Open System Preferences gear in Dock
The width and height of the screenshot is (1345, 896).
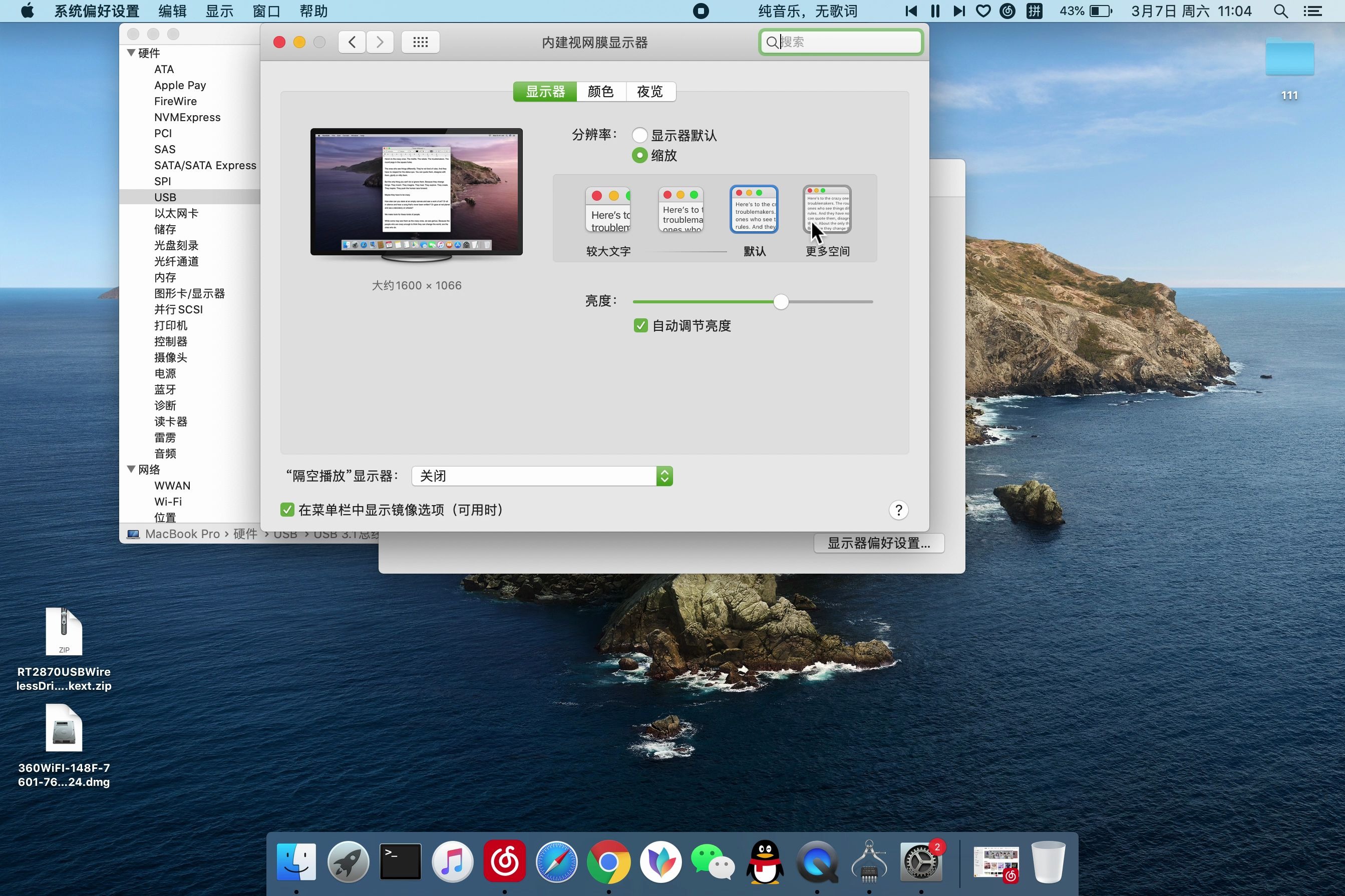coord(921,862)
